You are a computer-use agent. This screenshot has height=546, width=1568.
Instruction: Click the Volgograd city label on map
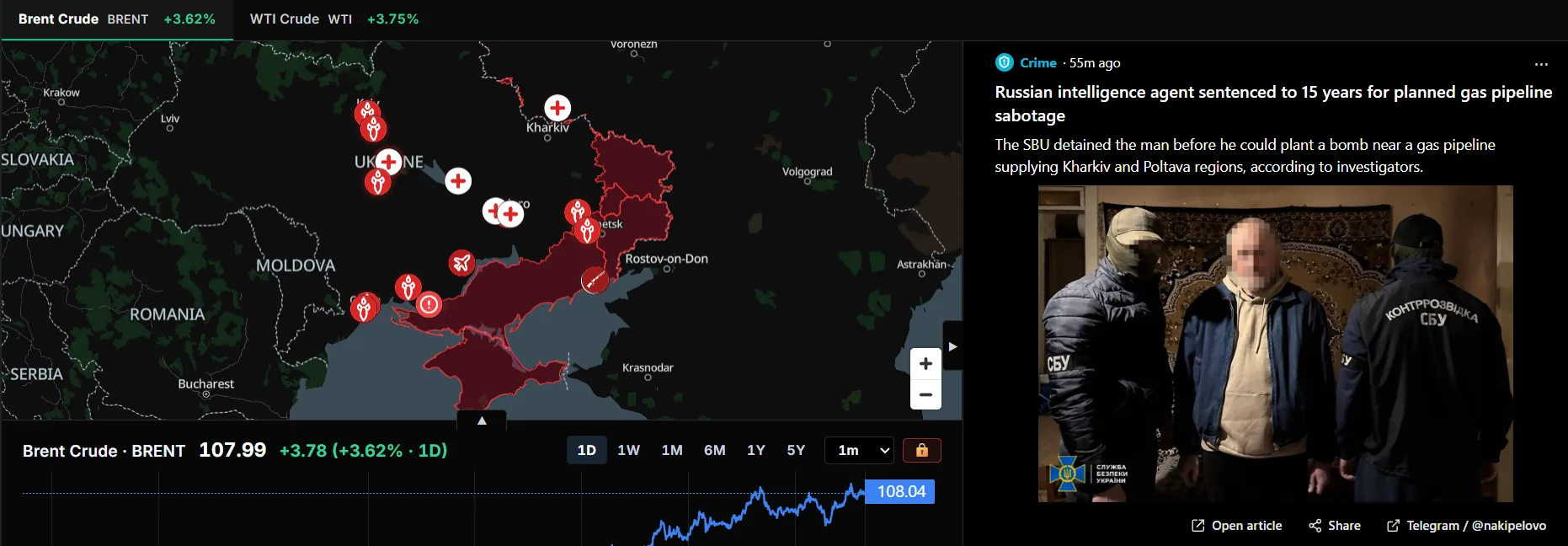point(807,171)
